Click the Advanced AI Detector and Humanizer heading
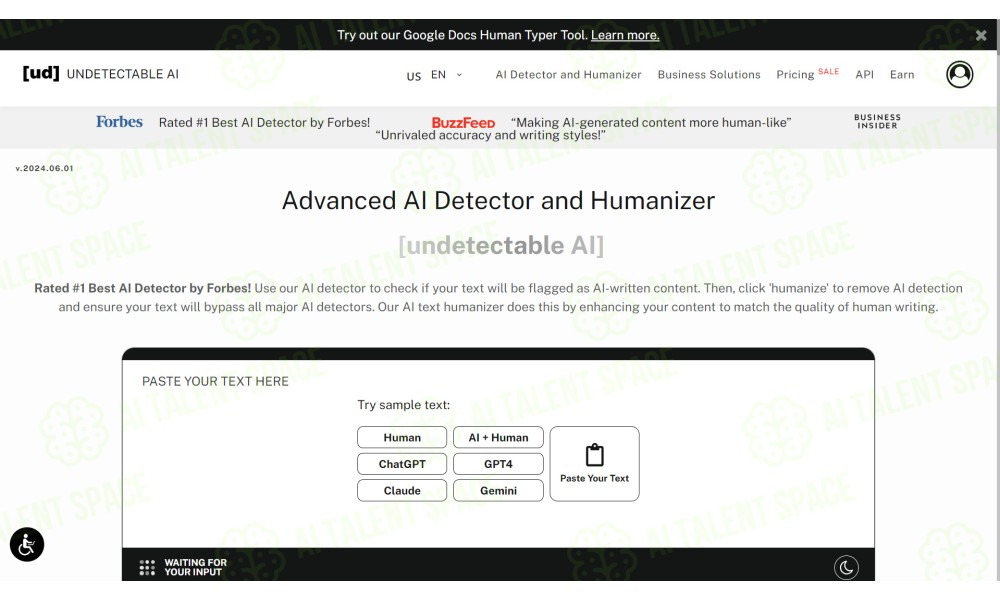This screenshot has width=1000, height=600. [x=498, y=201]
